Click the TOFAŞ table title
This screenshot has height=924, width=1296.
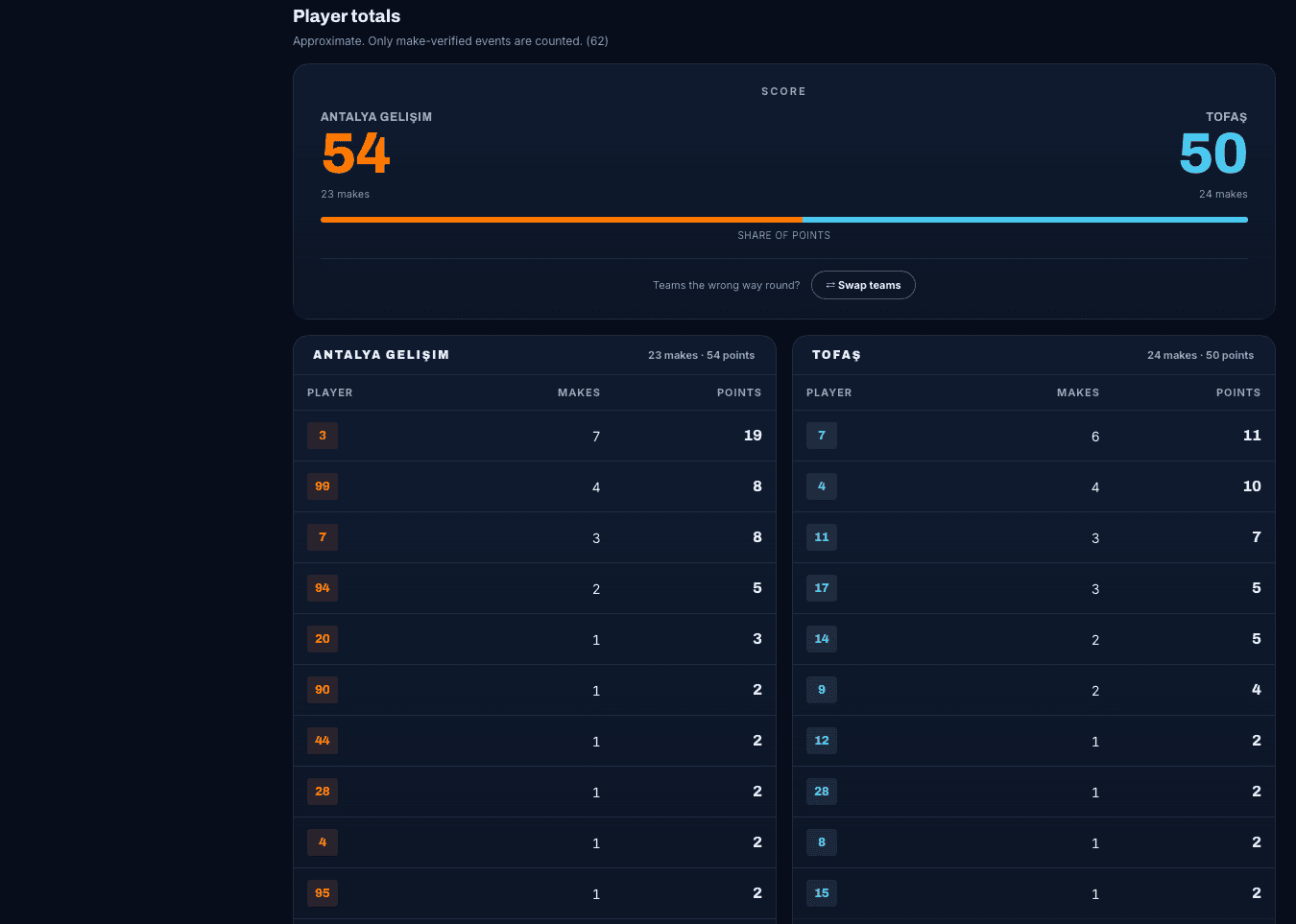point(836,355)
